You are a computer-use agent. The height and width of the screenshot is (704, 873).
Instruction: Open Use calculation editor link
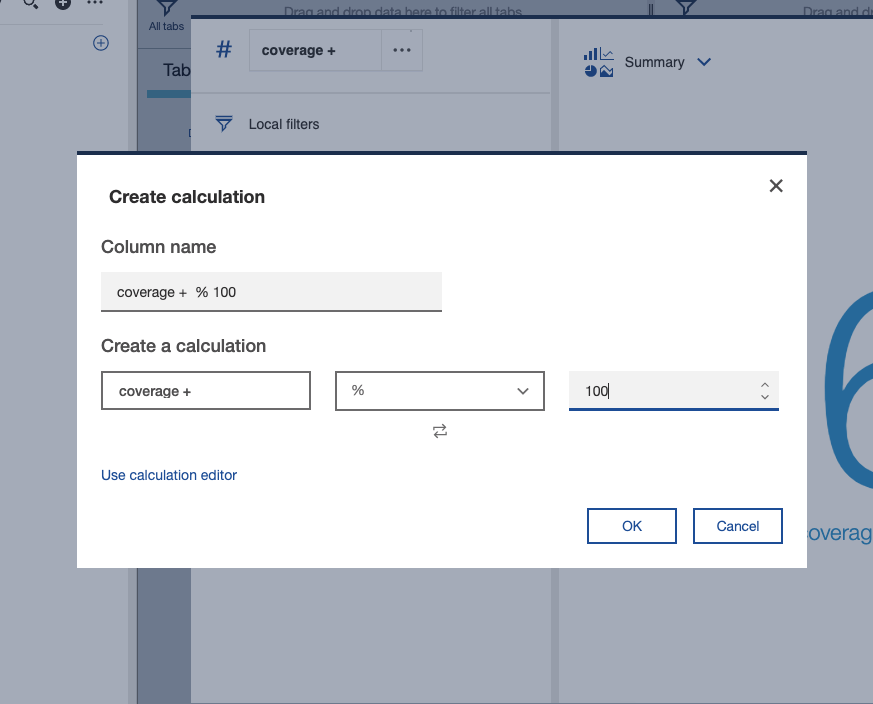tap(169, 475)
